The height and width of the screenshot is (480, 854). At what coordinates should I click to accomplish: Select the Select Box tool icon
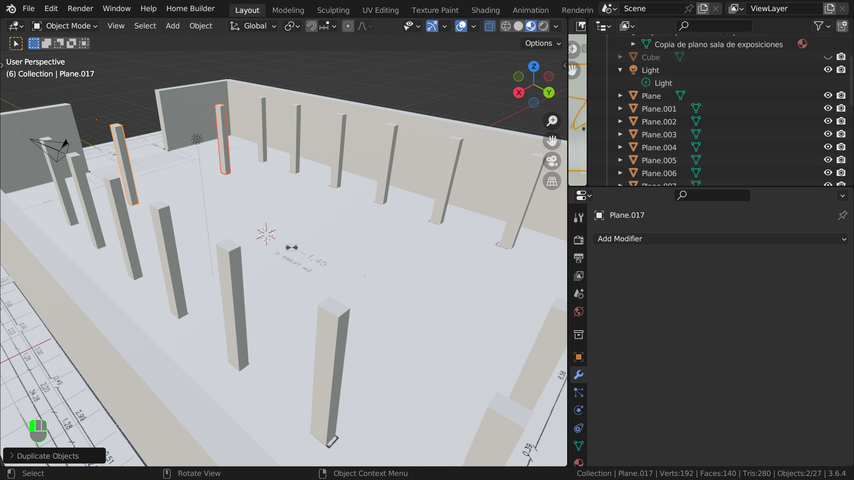16,43
